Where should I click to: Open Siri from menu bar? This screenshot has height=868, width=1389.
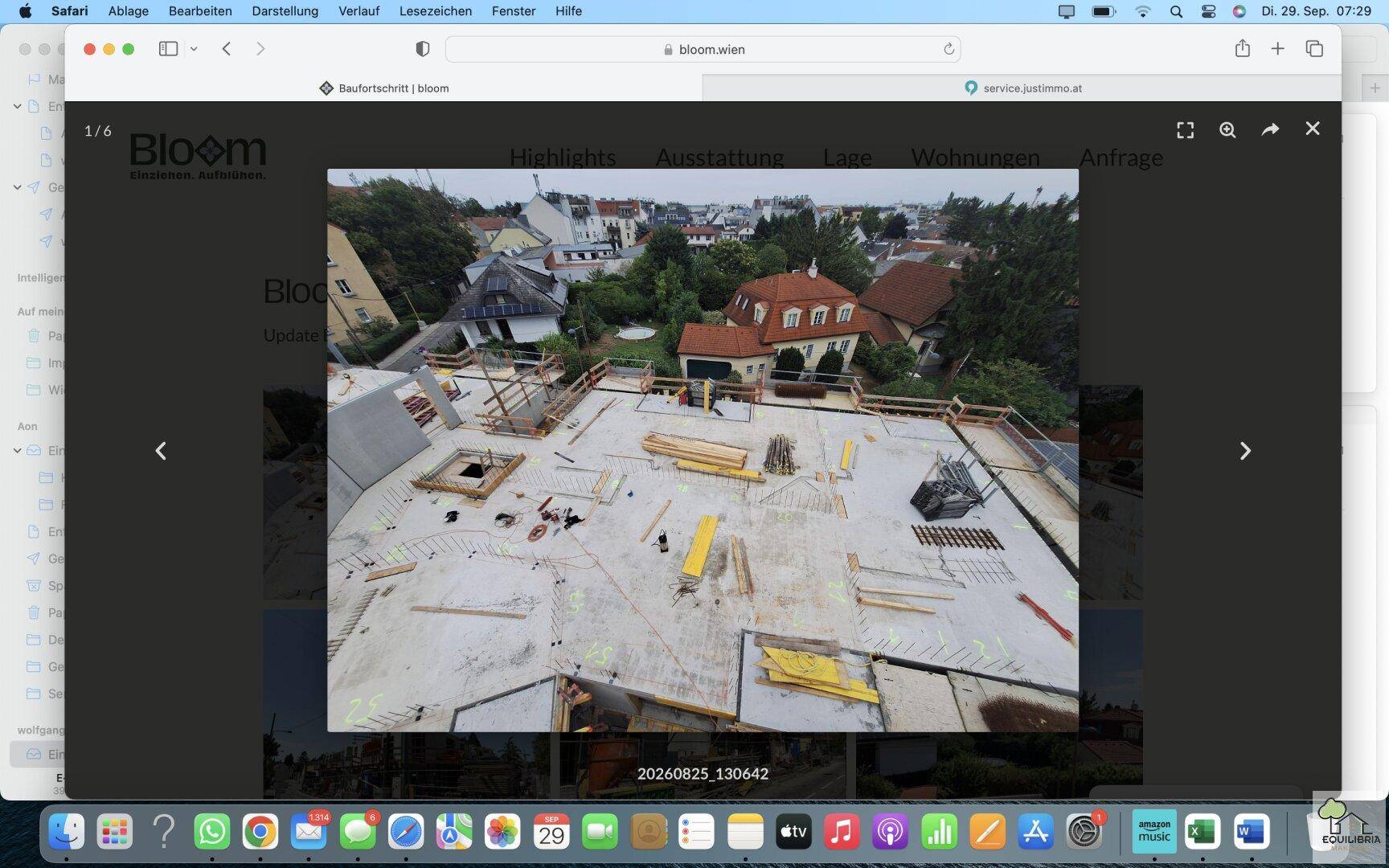click(x=1239, y=11)
